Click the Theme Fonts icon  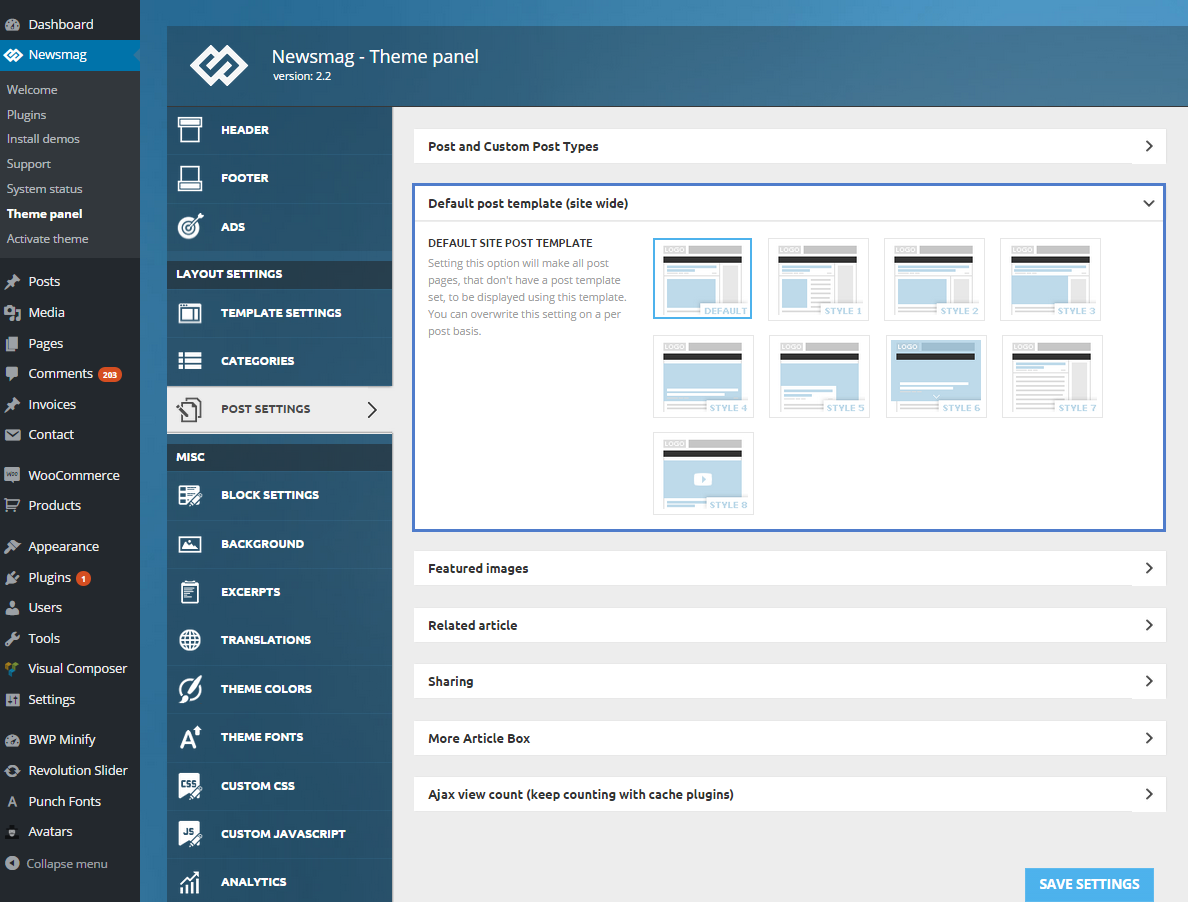click(x=189, y=737)
